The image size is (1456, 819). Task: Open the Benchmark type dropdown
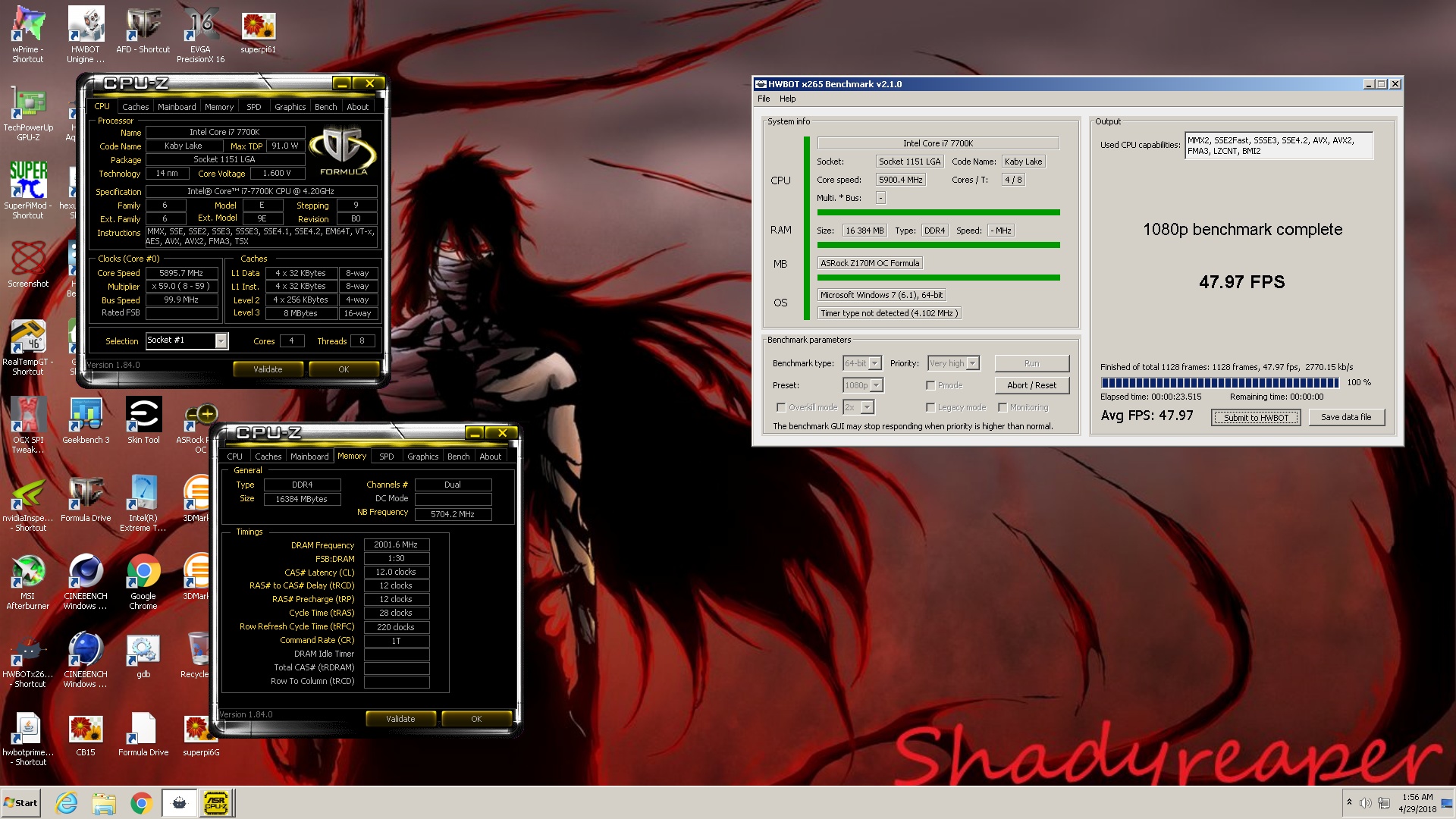(x=862, y=363)
